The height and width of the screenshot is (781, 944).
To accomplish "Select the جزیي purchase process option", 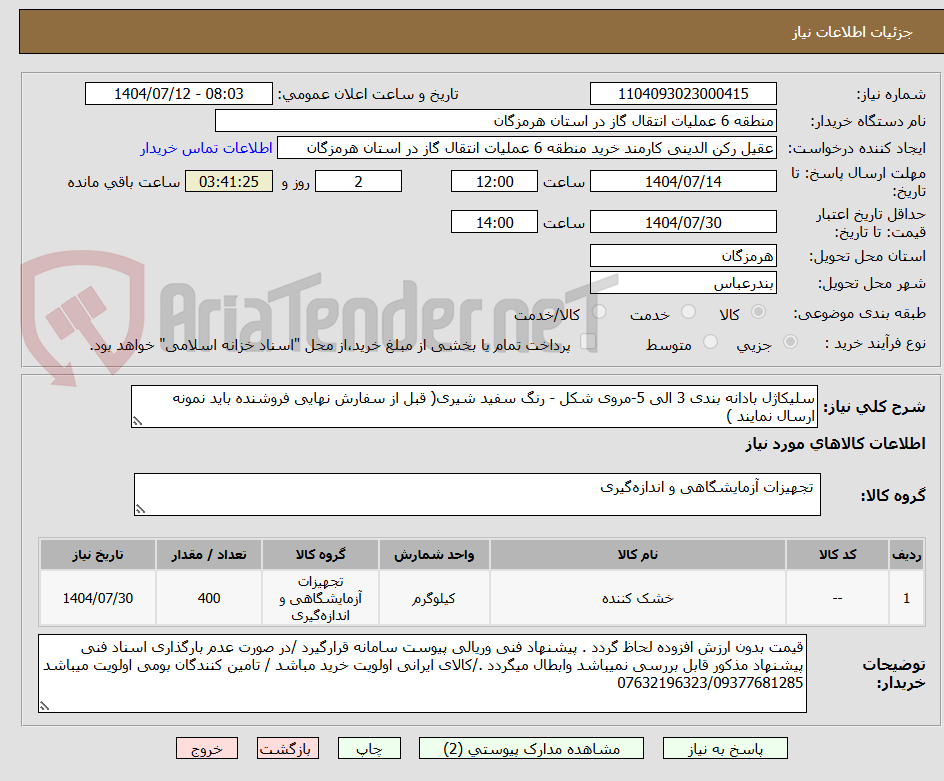I will tap(790, 343).
